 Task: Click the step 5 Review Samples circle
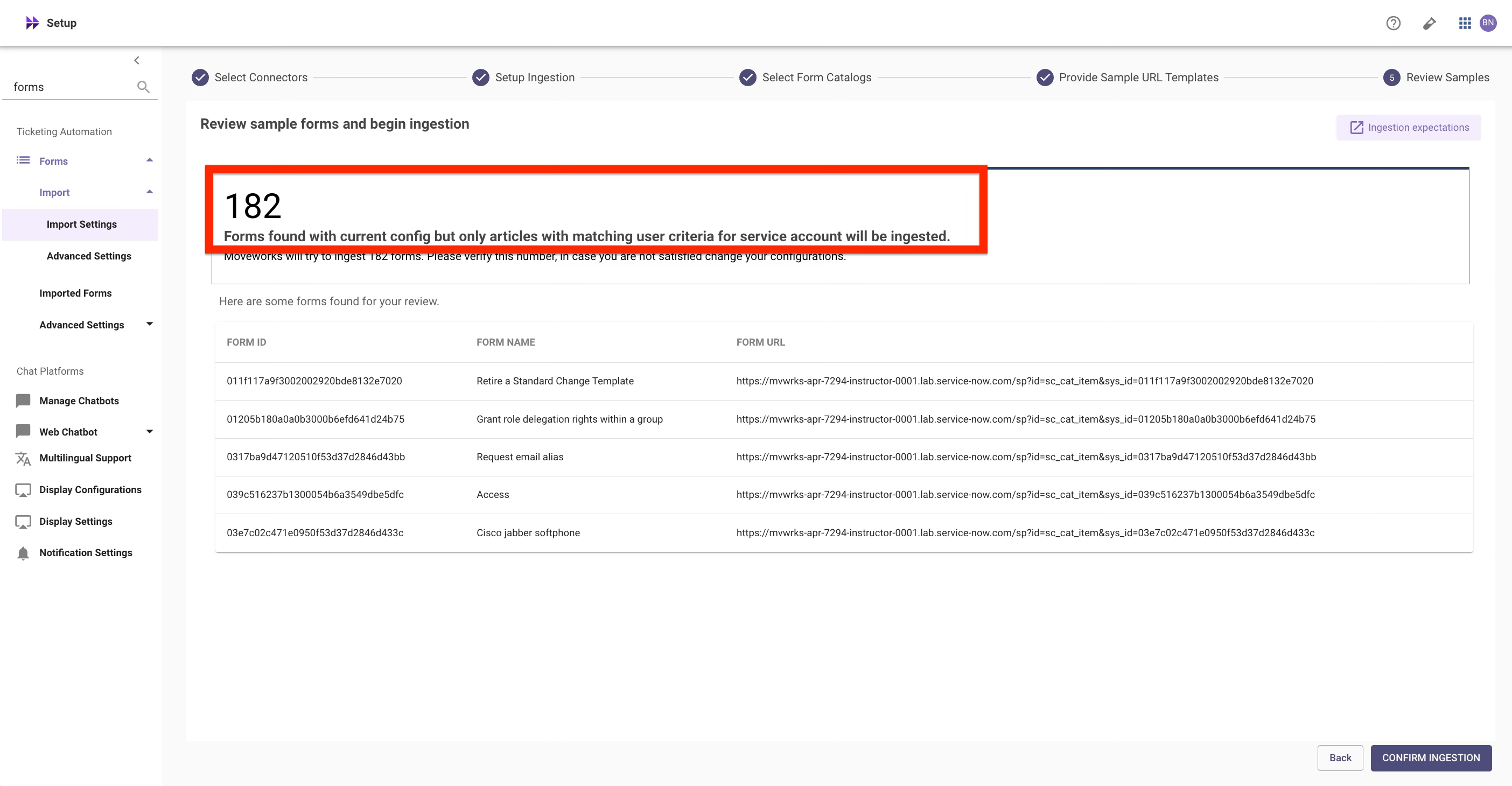(x=1392, y=78)
